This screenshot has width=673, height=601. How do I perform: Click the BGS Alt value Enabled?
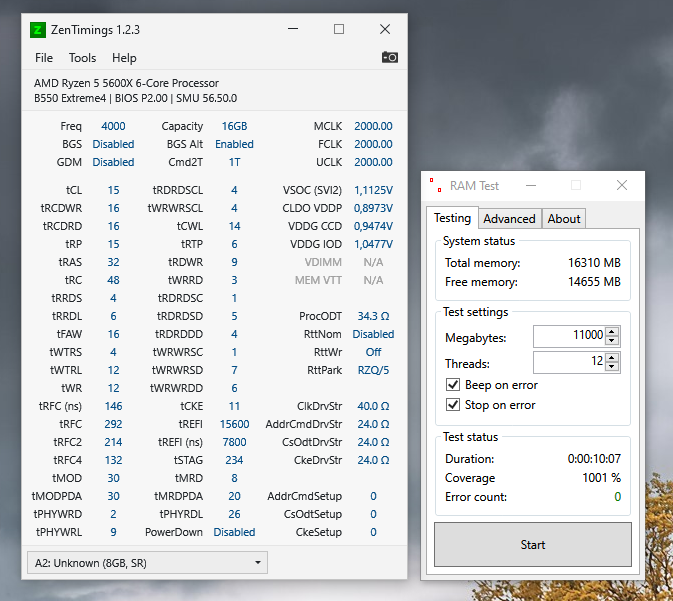click(x=234, y=144)
